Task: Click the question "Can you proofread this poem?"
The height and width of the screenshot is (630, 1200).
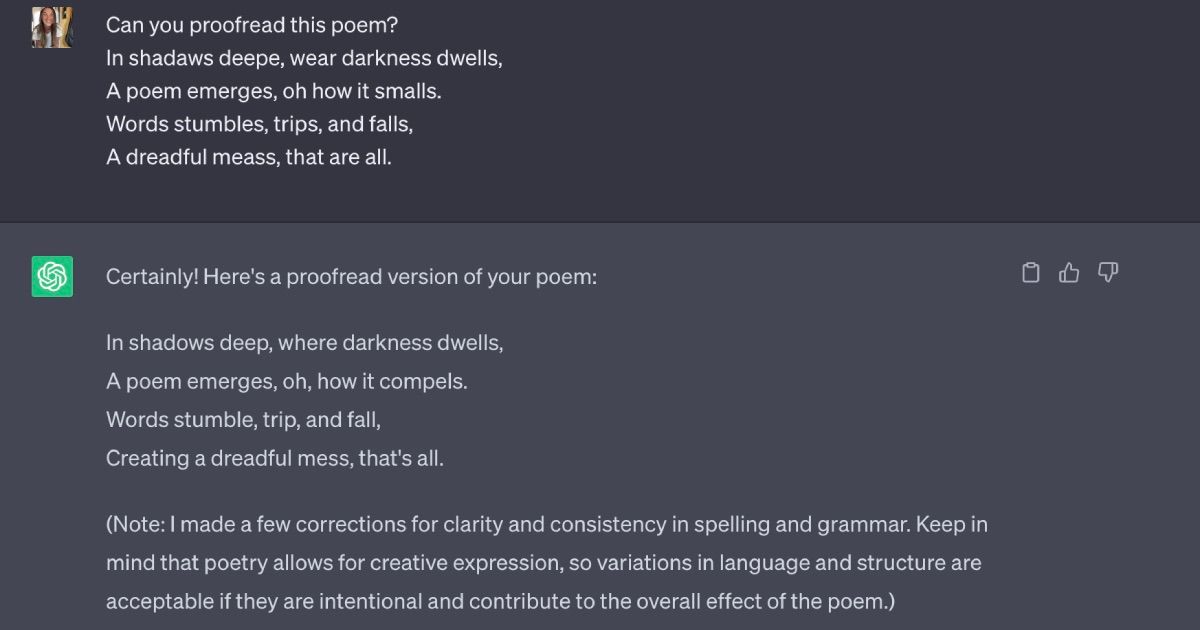Action: pyautogui.click(x=251, y=24)
